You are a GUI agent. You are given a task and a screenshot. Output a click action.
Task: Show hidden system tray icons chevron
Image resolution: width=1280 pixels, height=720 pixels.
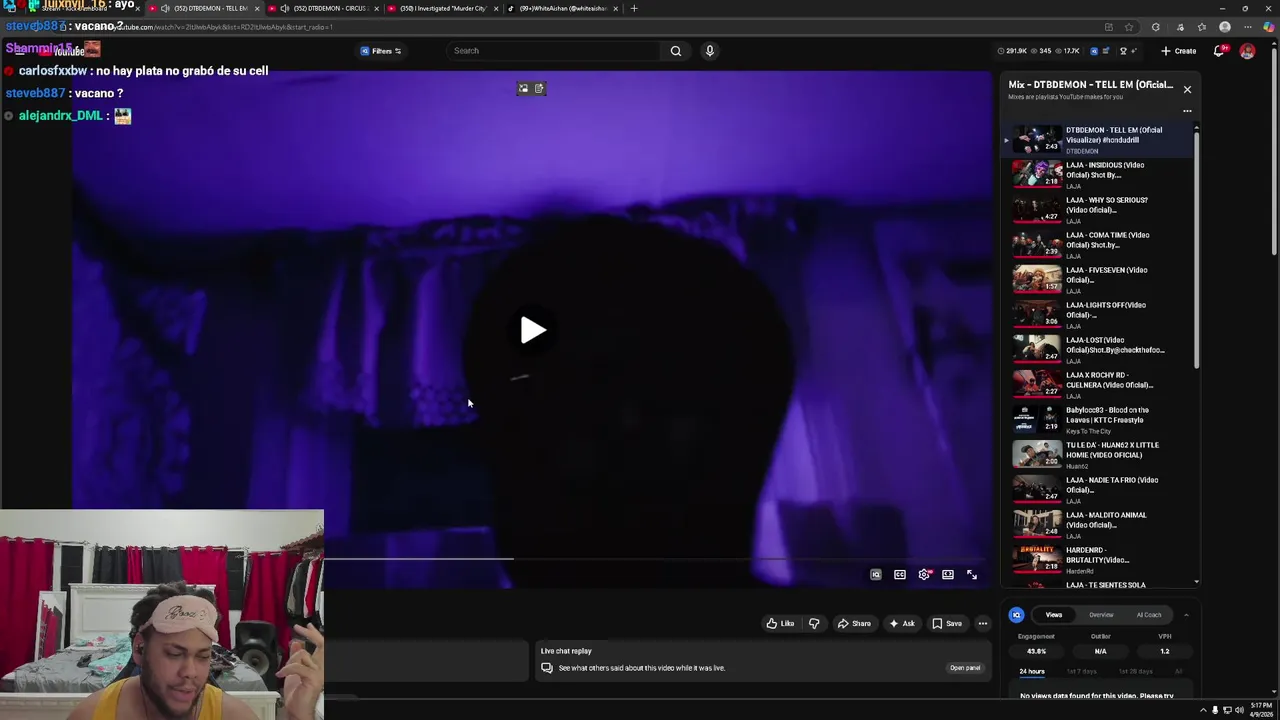(x=1203, y=710)
